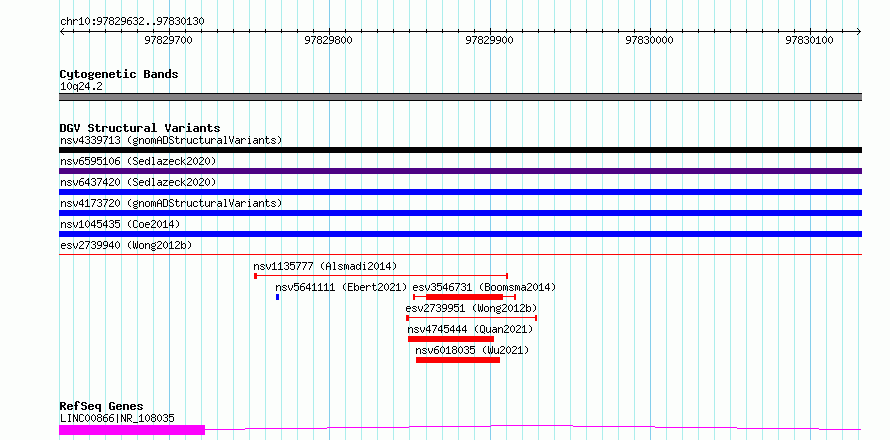The image size is (890, 440).
Task: Click the nsv4339713 (gnomADStructuralVariants) label
Action: pyautogui.click(x=171, y=140)
